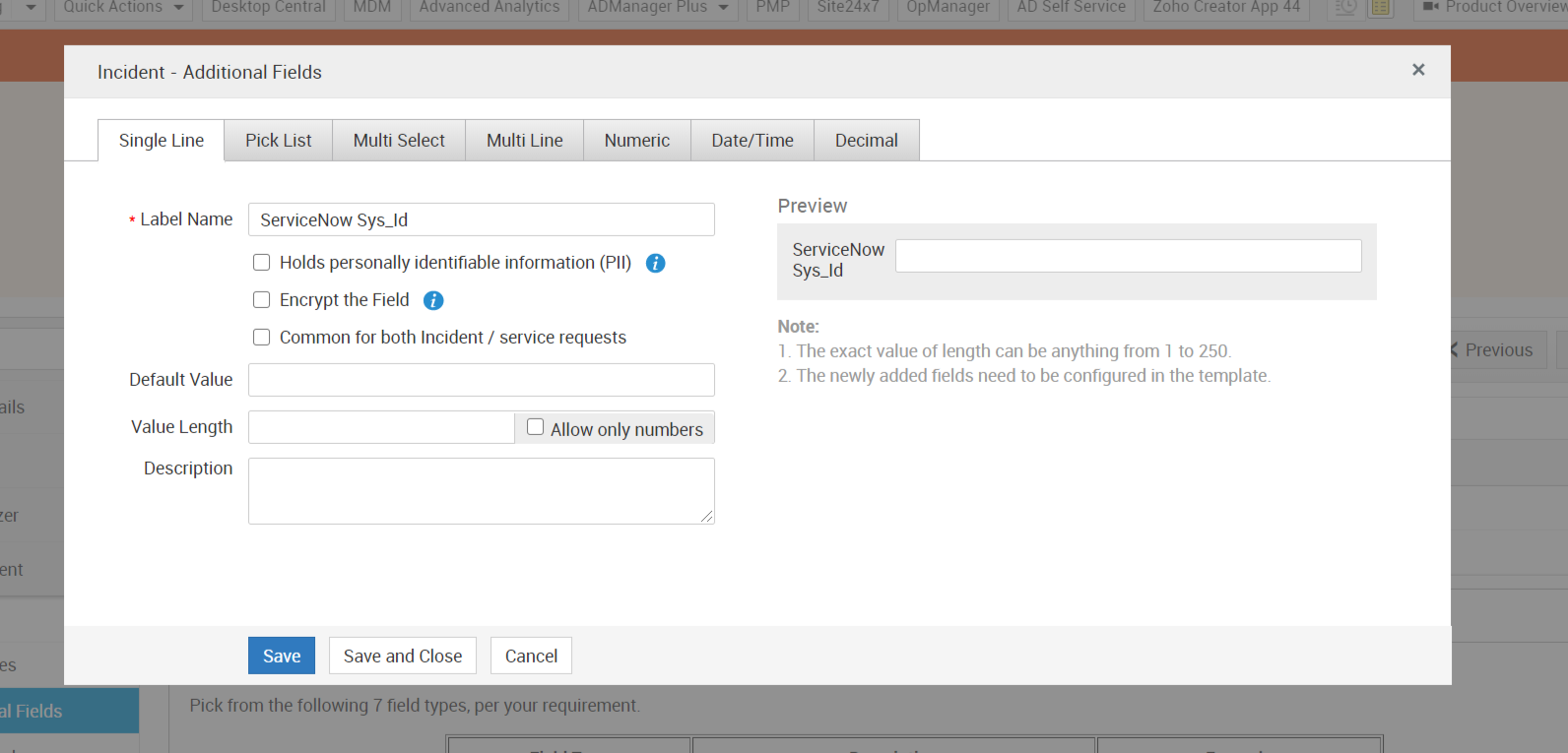Click the ServiceNow Sys_Id preview field

point(1129,256)
